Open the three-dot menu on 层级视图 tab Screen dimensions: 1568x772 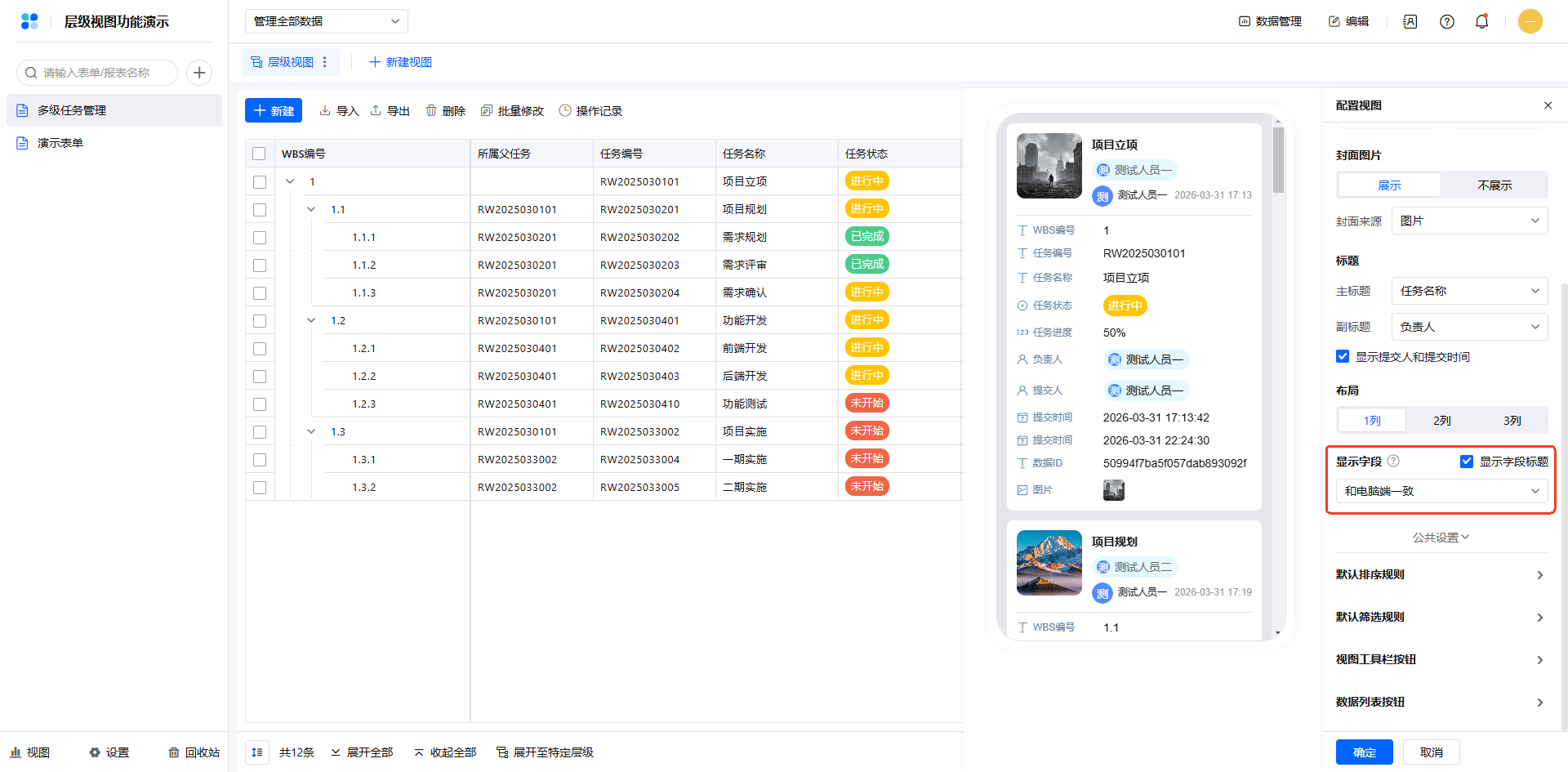tap(325, 62)
